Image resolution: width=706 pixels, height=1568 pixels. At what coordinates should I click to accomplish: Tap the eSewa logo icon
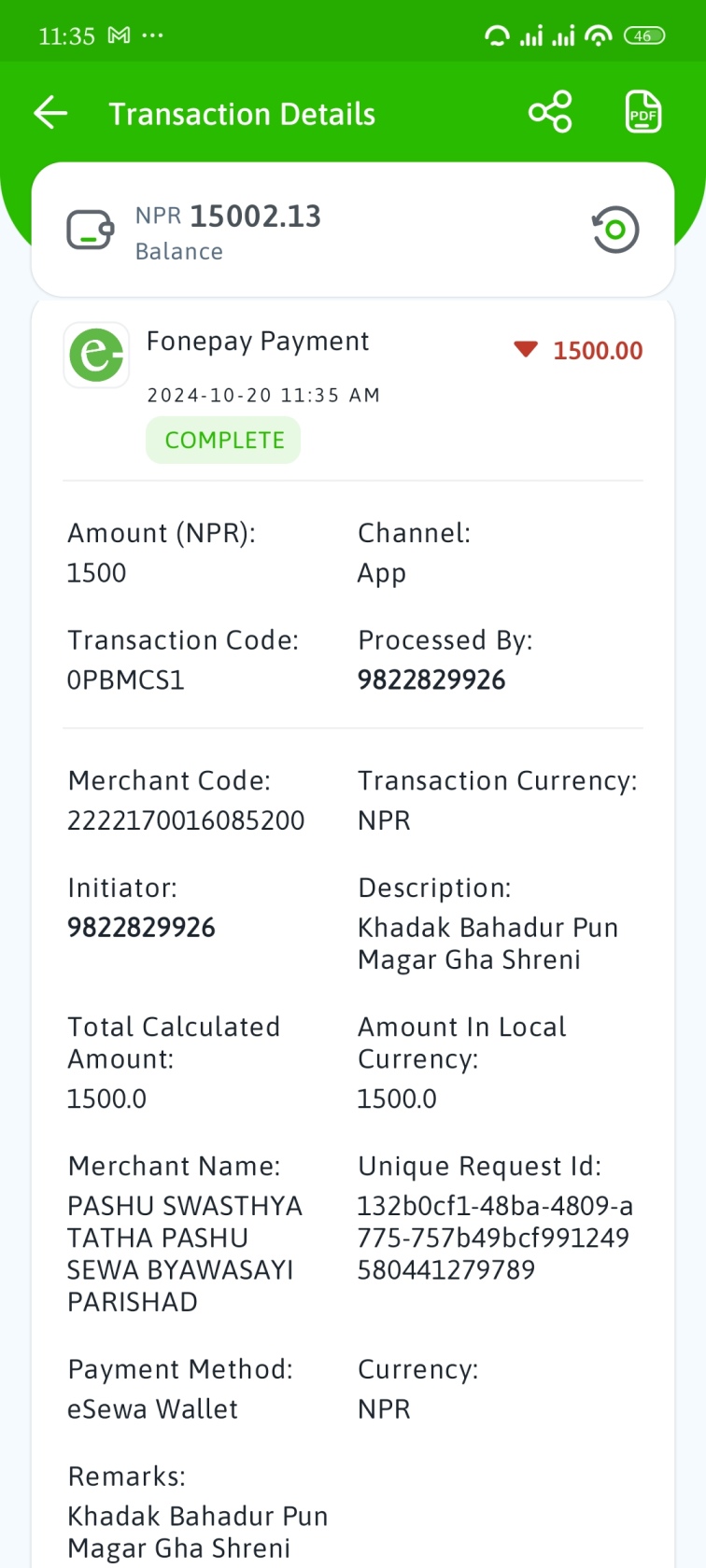[96, 355]
